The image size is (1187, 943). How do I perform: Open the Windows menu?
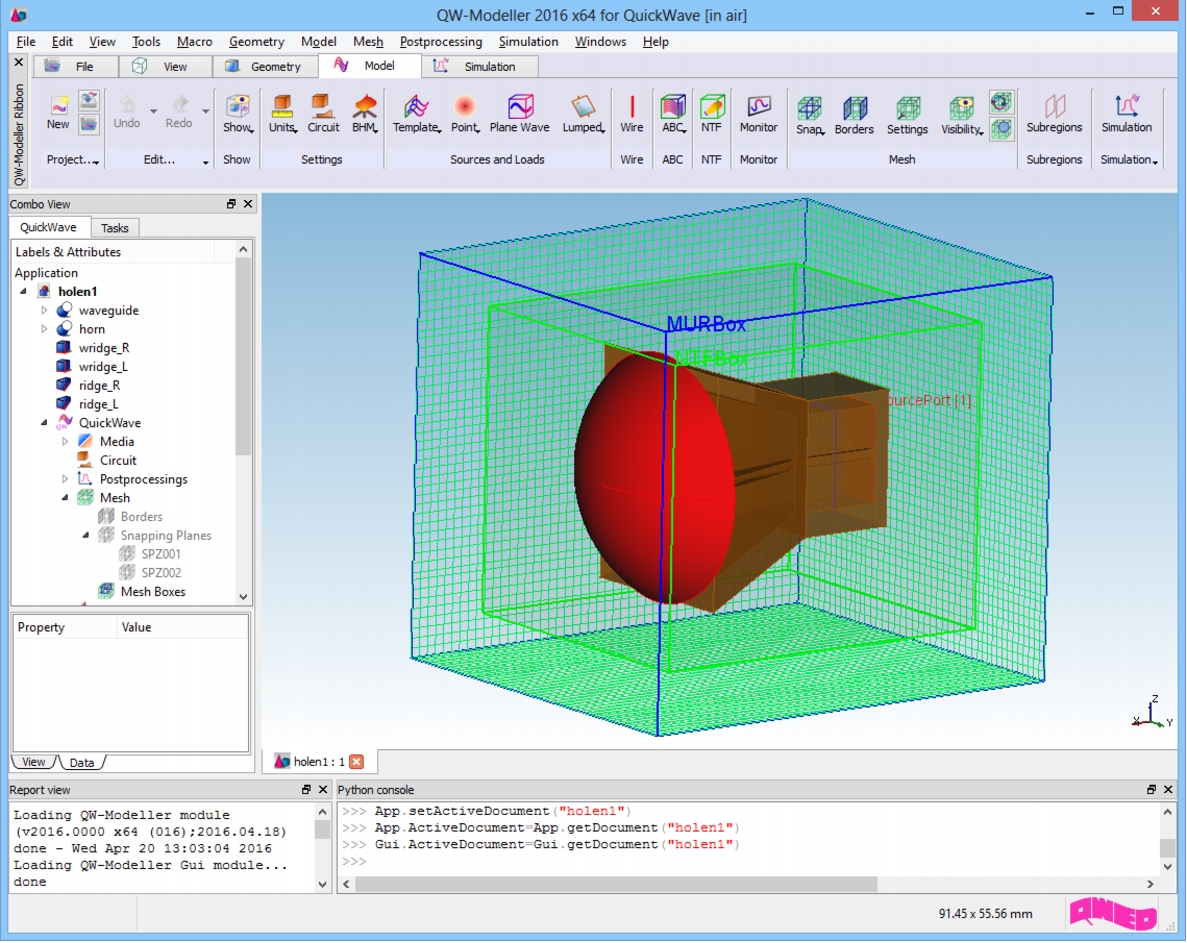pos(600,42)
